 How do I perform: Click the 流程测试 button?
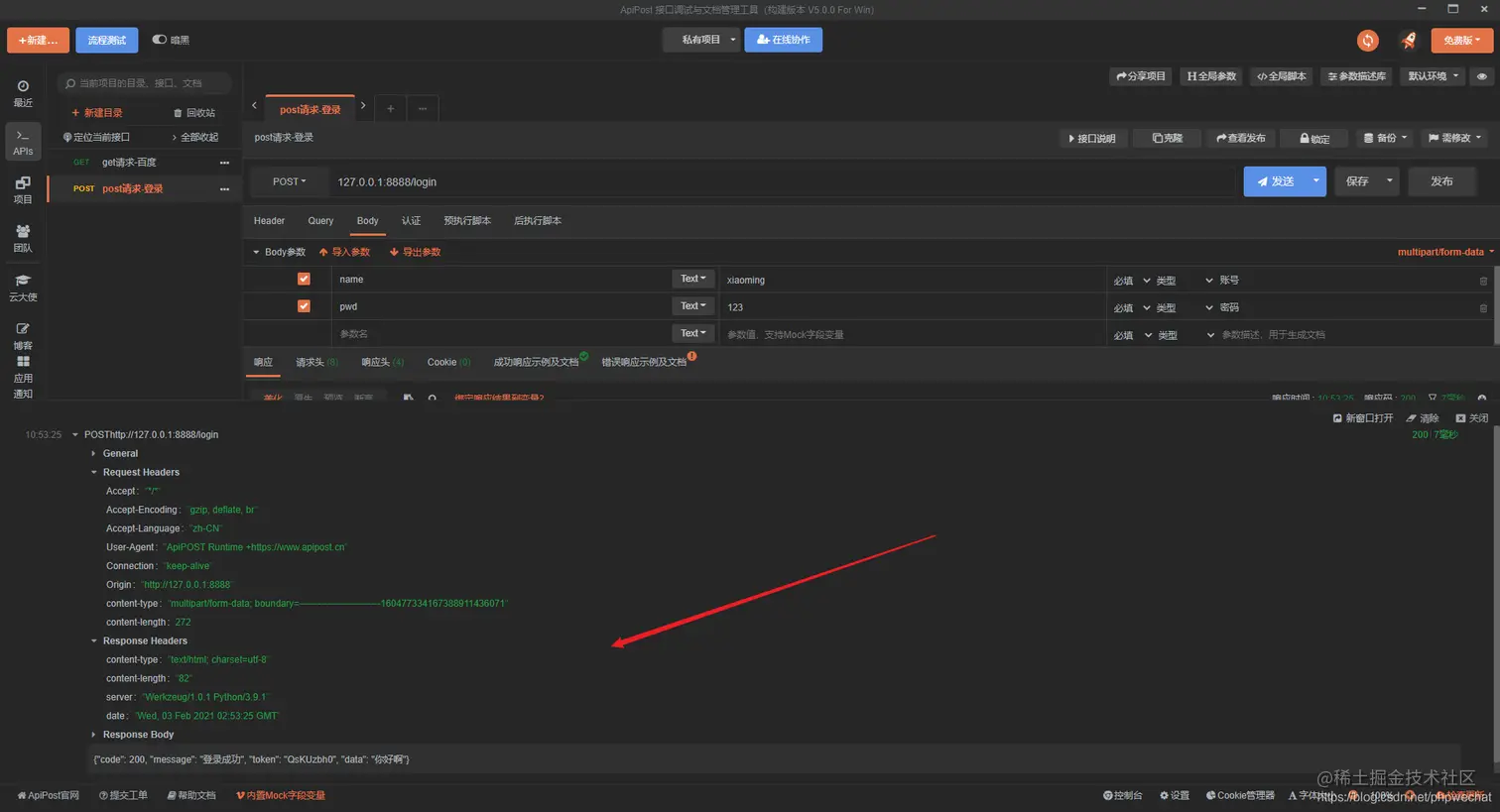107,40
